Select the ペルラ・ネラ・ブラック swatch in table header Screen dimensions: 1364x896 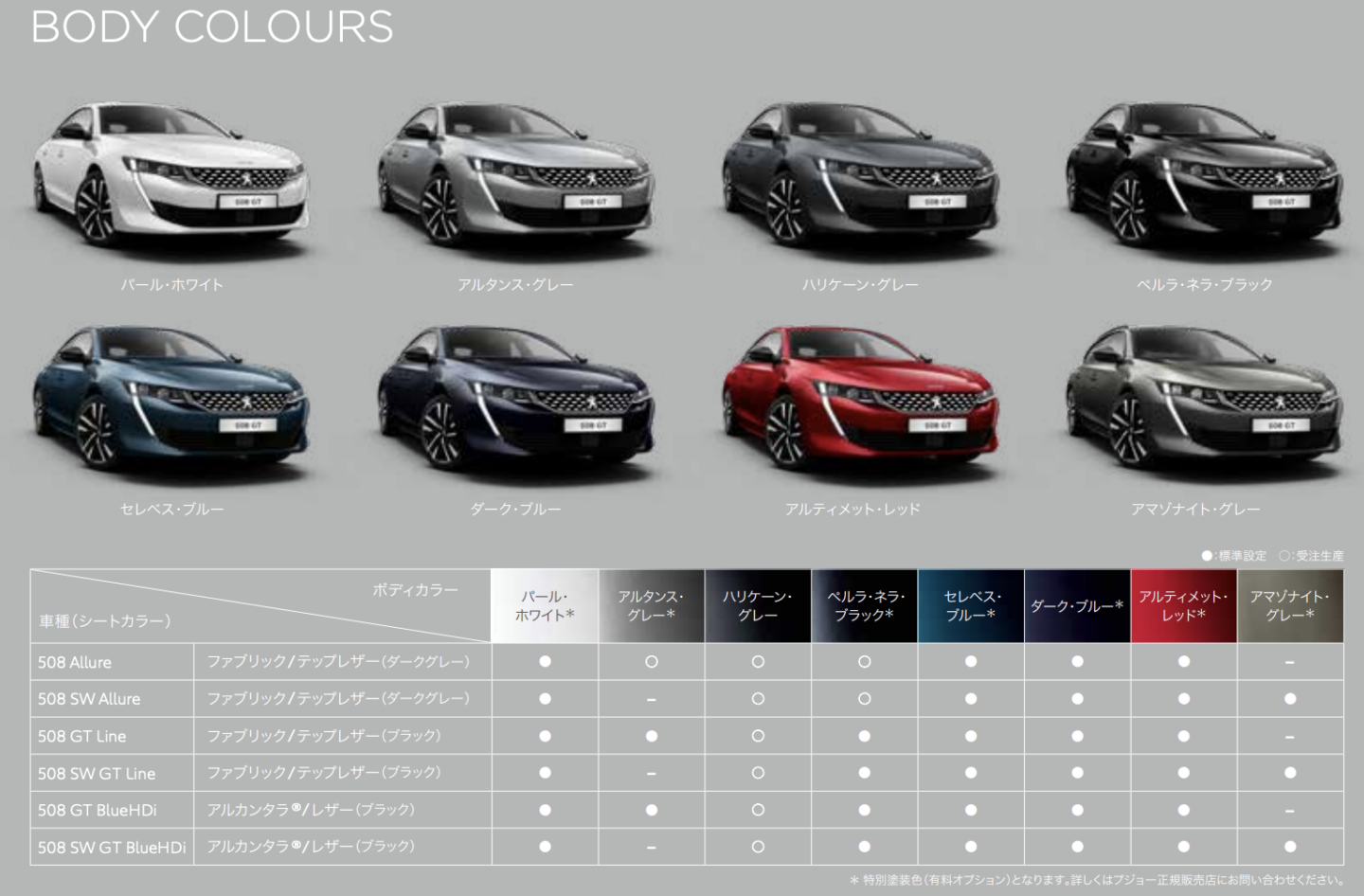[865, 606]
